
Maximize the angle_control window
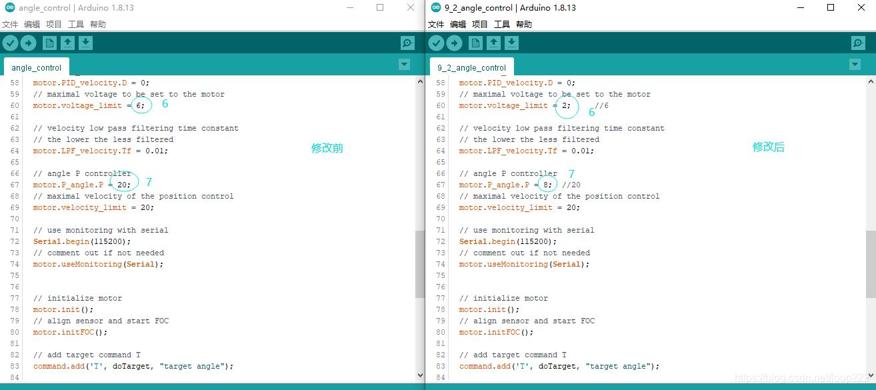point(380,8)
